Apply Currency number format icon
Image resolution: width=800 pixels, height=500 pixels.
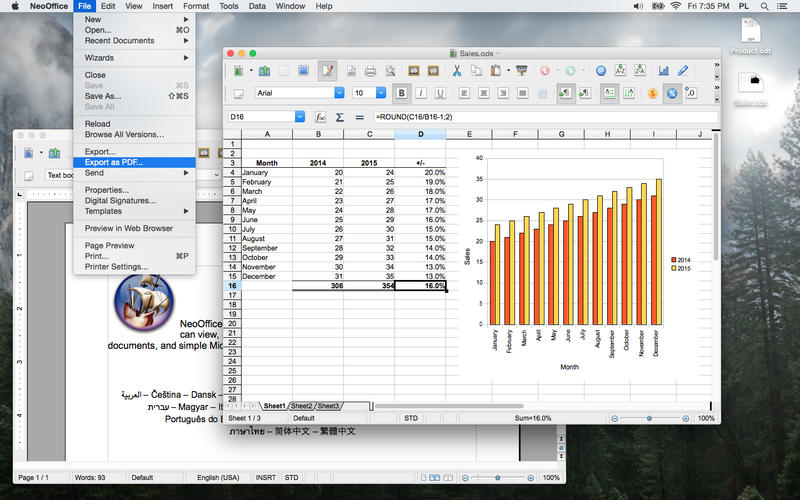point(653,93)
